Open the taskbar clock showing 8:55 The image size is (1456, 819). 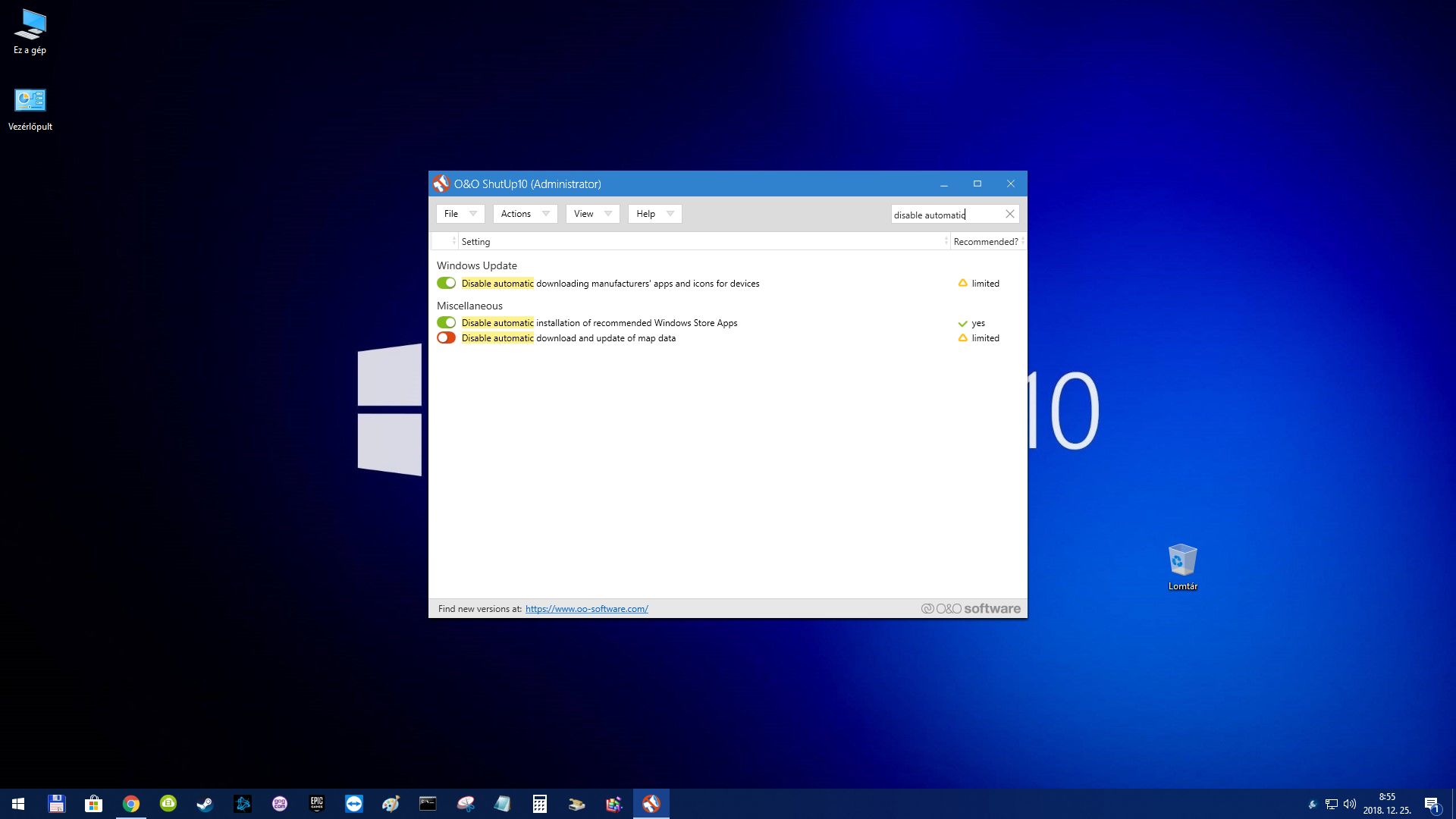[1387, 804]
